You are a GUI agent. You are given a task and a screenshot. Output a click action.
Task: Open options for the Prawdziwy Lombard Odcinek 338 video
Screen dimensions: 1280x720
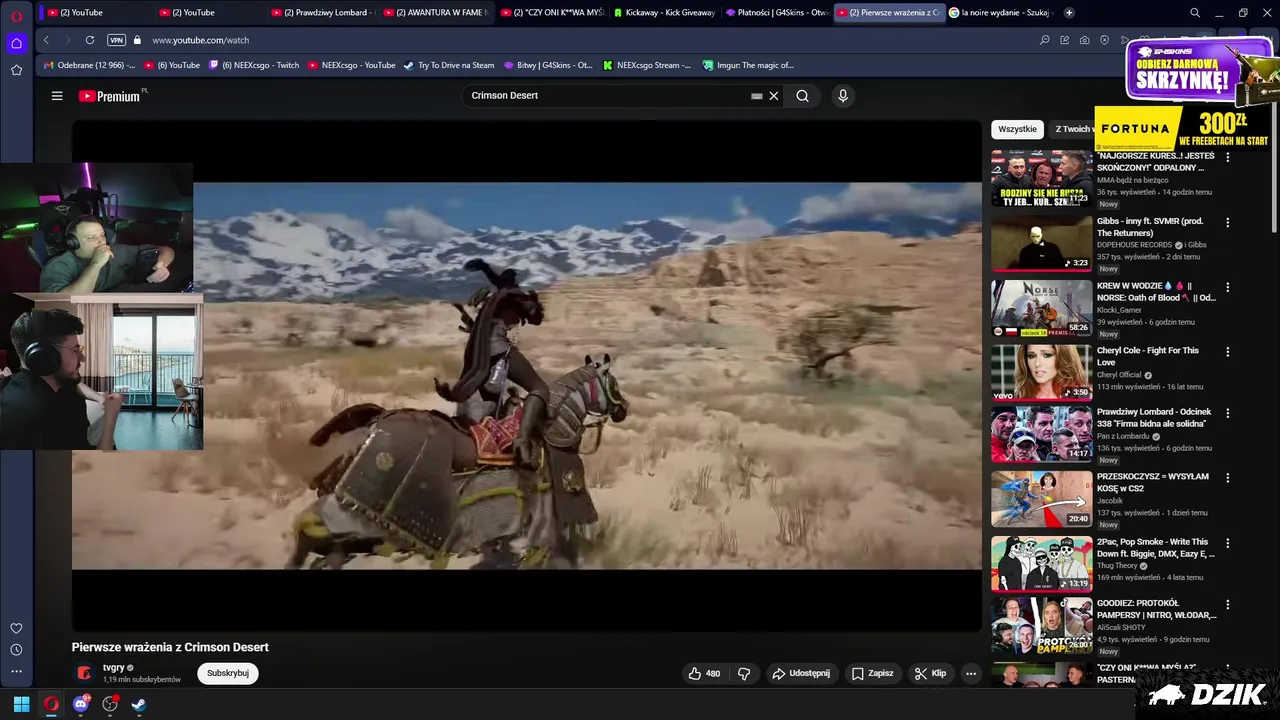coord(1228,413)
